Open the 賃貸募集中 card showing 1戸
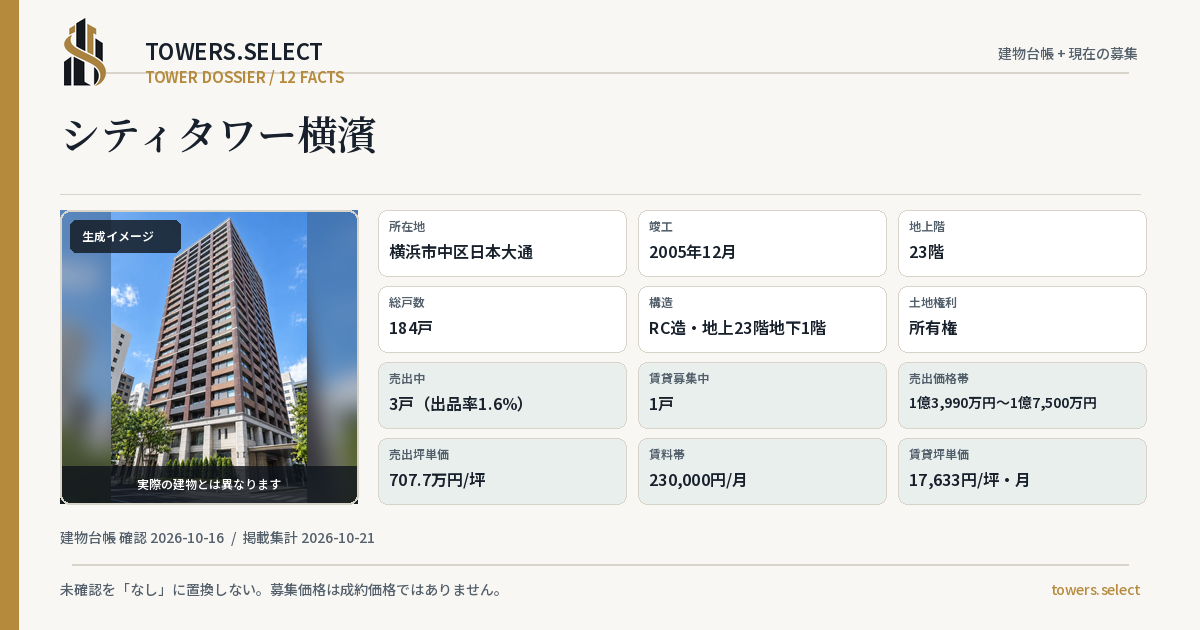The height and width of the screenshot is (630, 1200). click(x=762, y=395)
